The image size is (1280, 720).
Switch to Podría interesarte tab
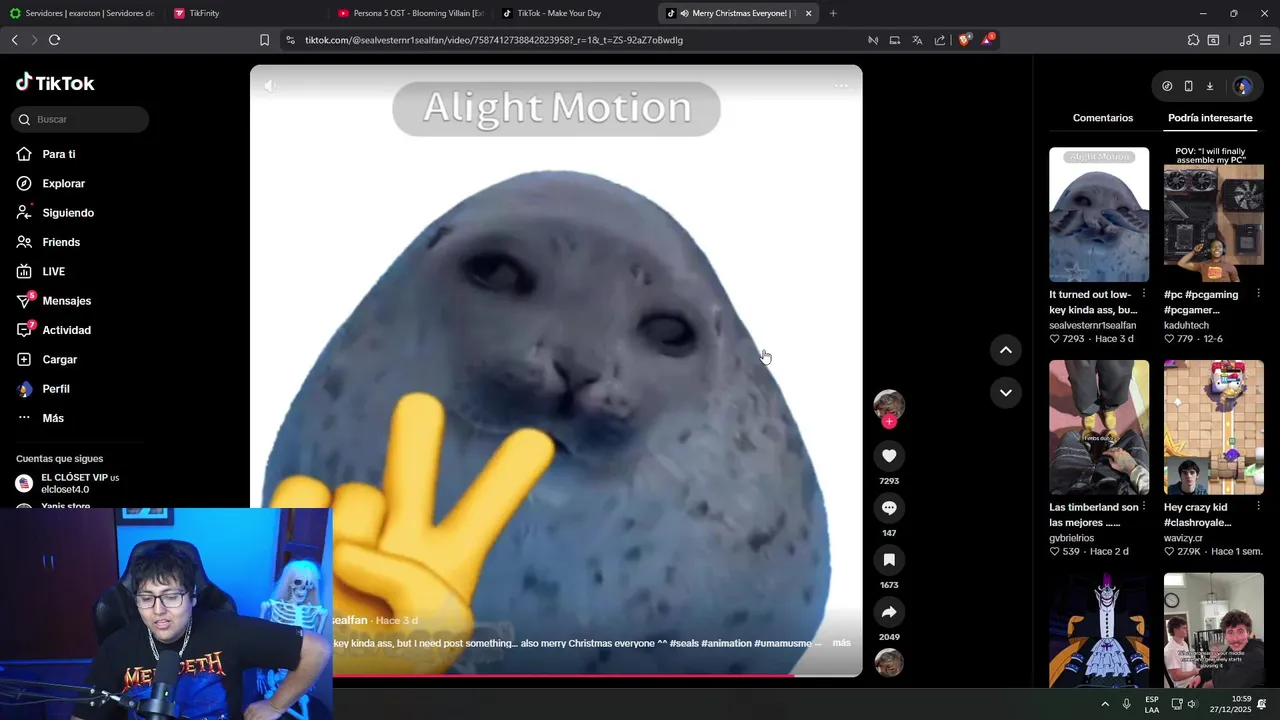[1210, 118]
